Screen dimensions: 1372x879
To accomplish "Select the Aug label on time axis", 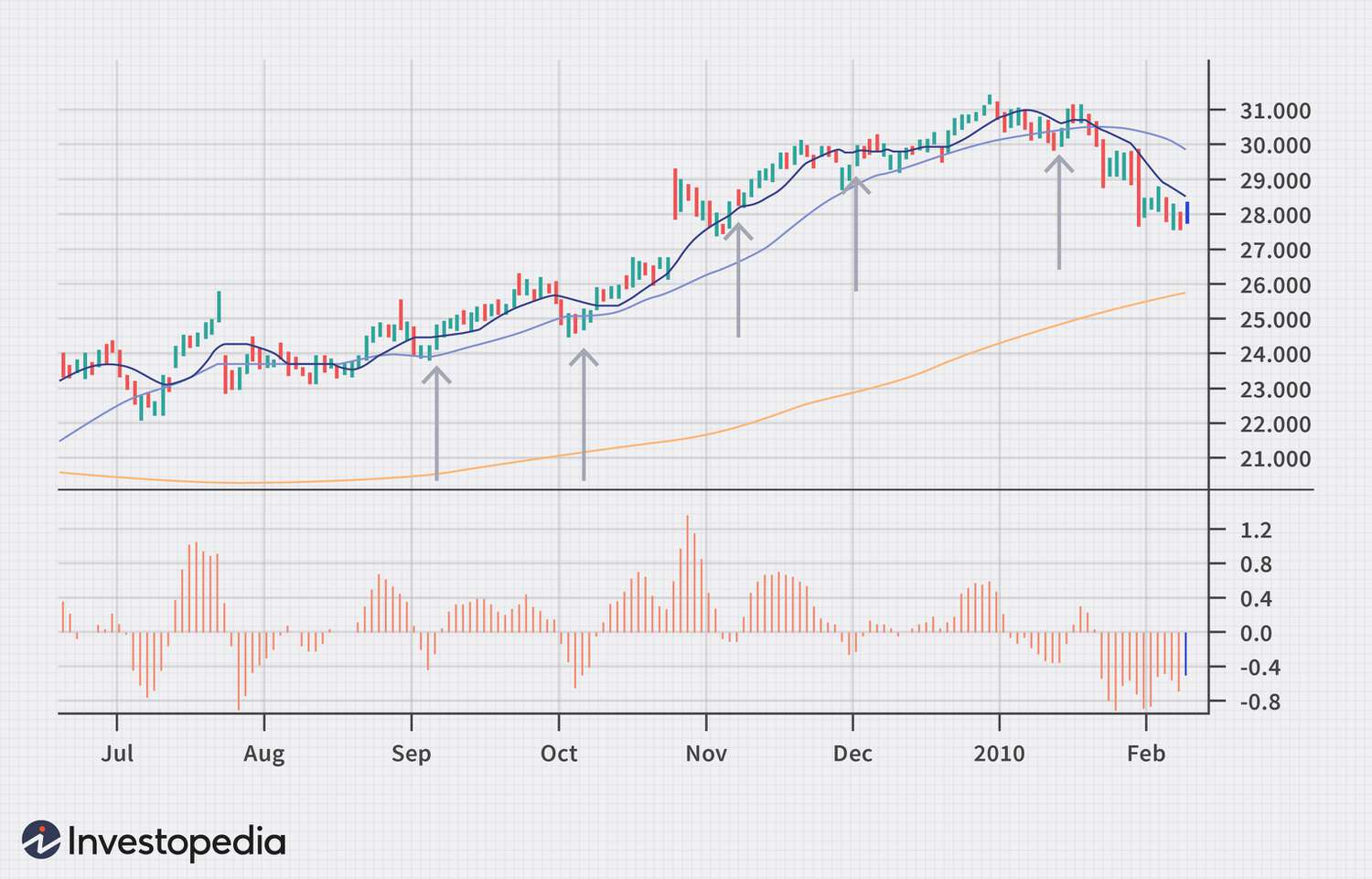I will click(x=264, y=754).
